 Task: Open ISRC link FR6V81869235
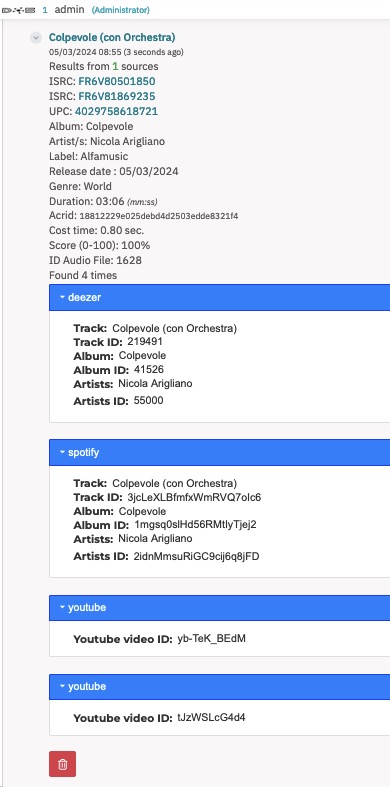coord(116,96)
